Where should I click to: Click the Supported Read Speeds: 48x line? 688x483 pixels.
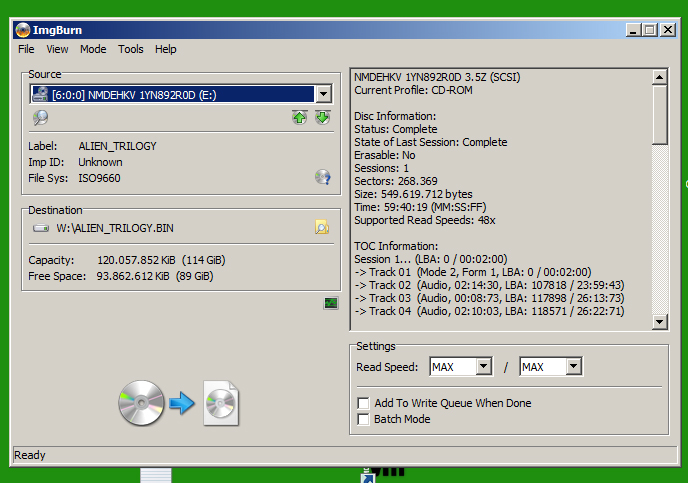[x=425, y=220]
